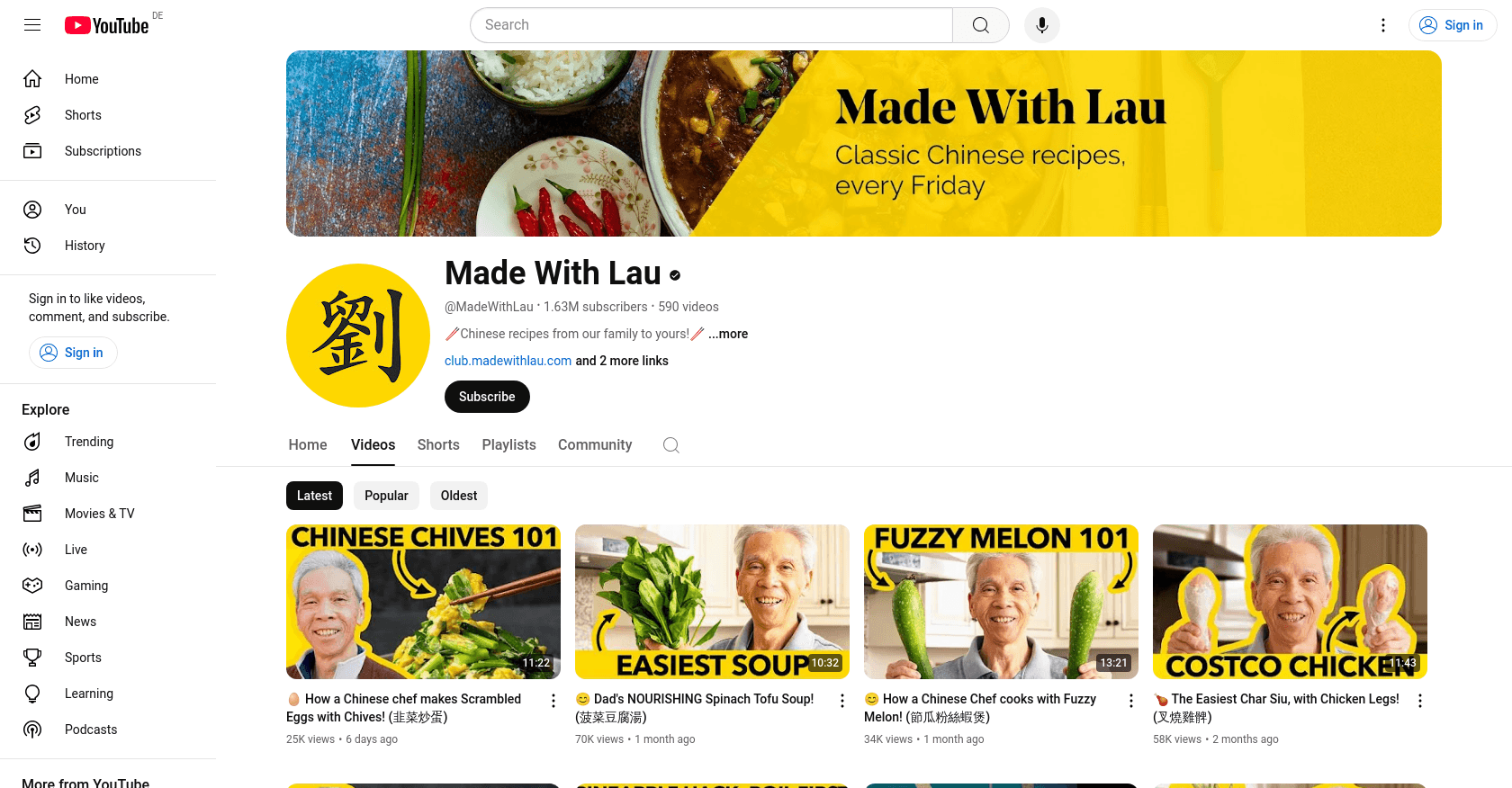Viewport: 1512px width, 788px height.
Task: Expand channel description with ...more
Action: coord(728,334)
